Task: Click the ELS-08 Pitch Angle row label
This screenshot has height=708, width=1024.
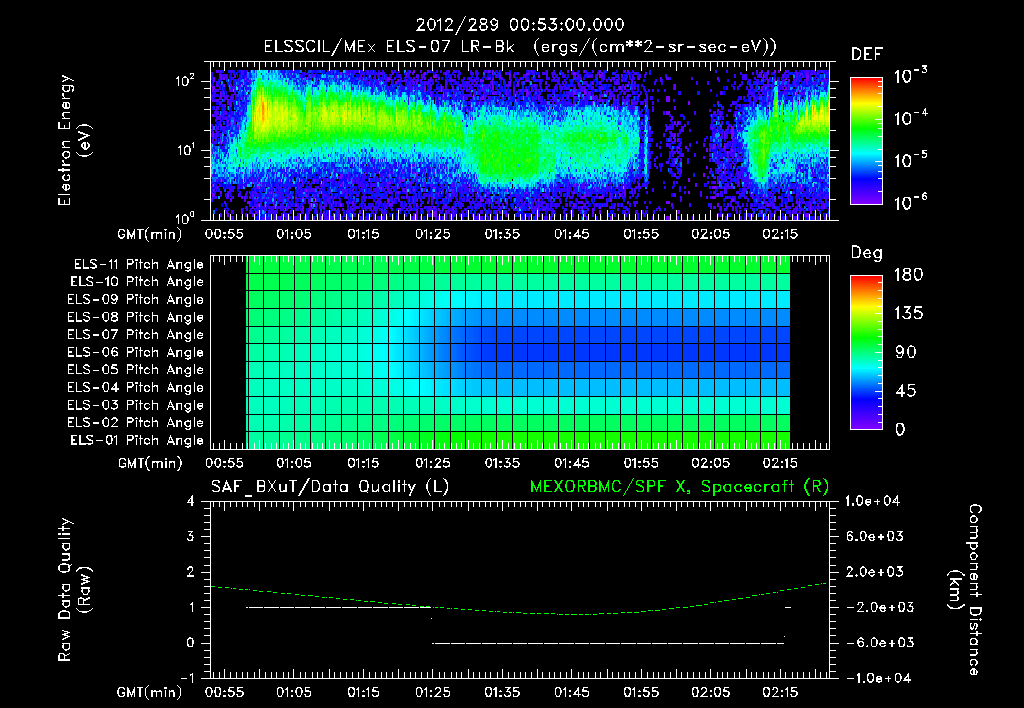Action: (x=136, y=317)
